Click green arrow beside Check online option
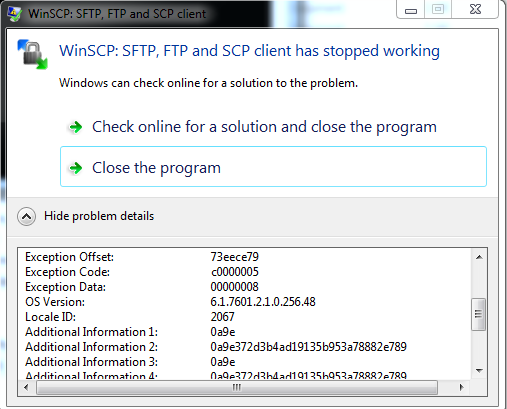 75,127
